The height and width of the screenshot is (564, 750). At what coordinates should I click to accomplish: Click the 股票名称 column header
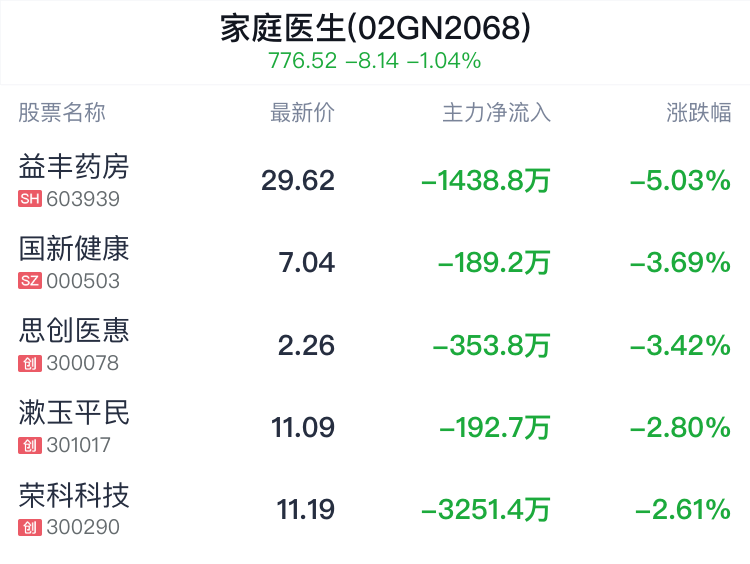pos(62,113)
